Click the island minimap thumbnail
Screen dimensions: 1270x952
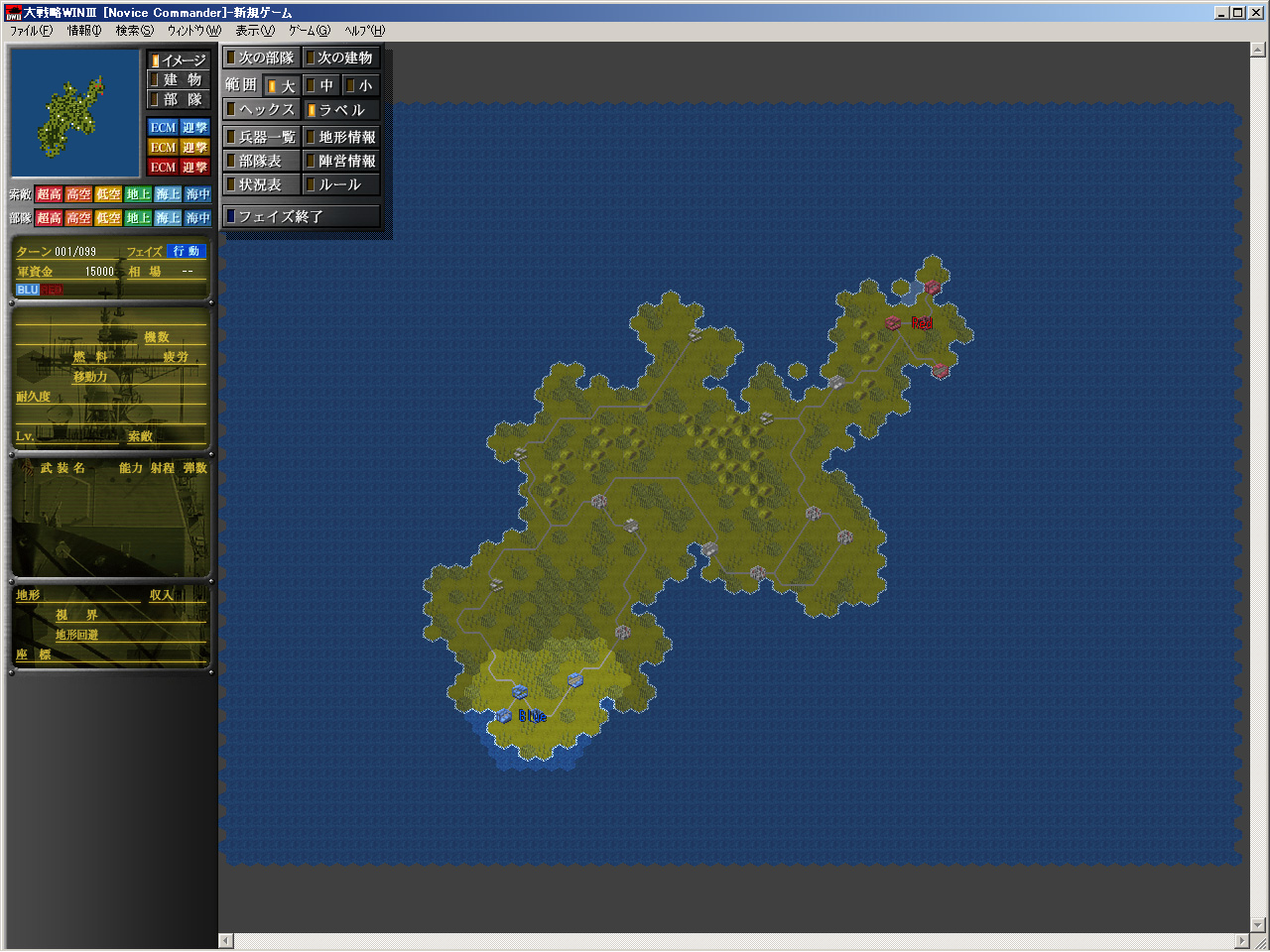coord(75,113)
